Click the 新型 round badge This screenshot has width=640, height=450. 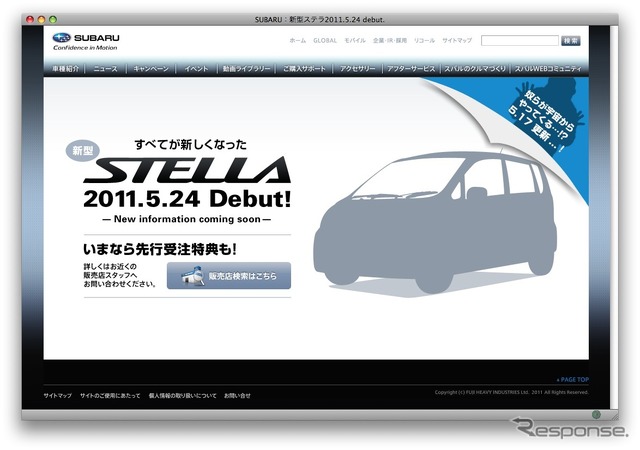click(x=83, y=151)
